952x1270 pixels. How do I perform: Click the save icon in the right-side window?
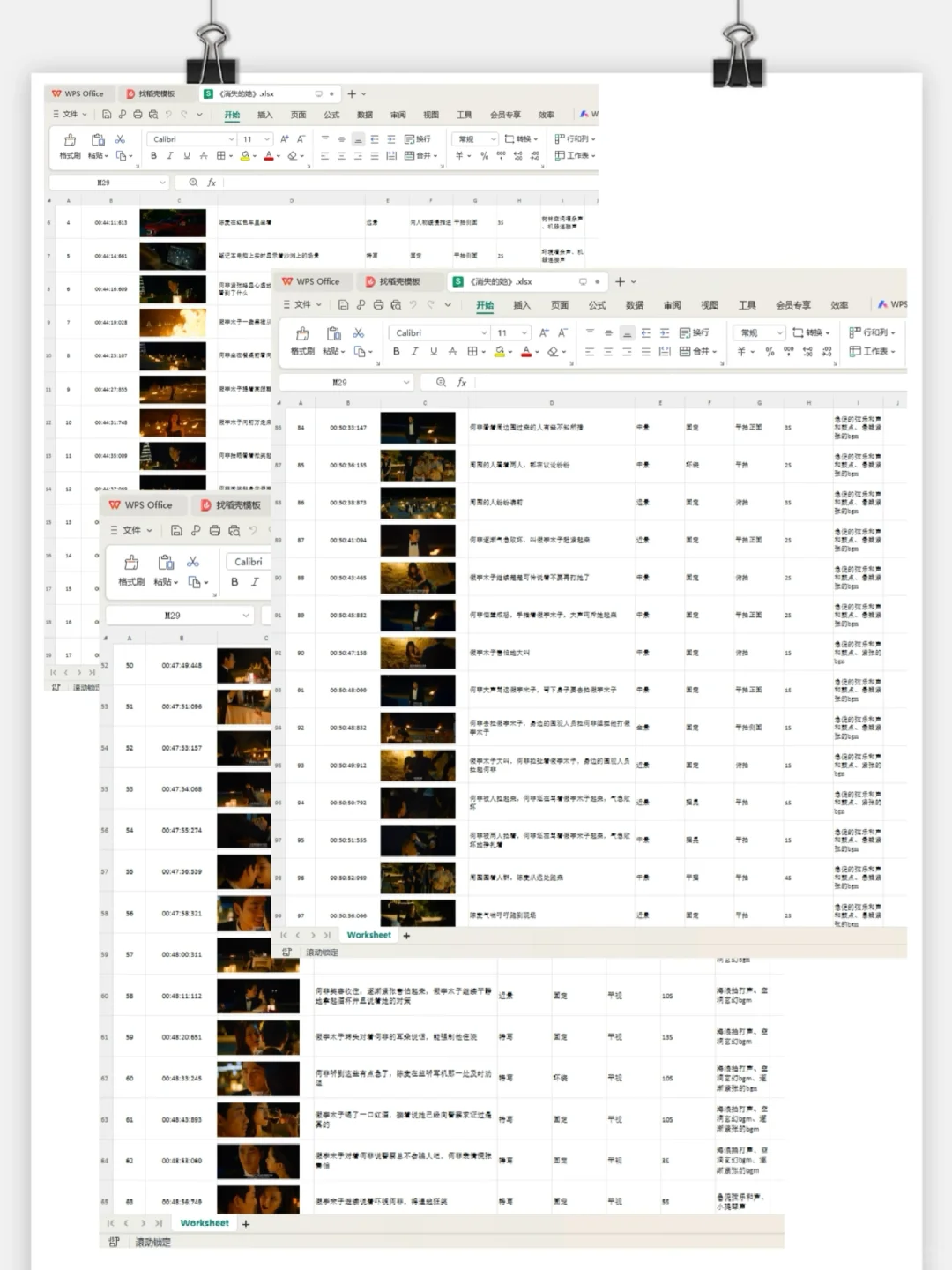(343, 305)
